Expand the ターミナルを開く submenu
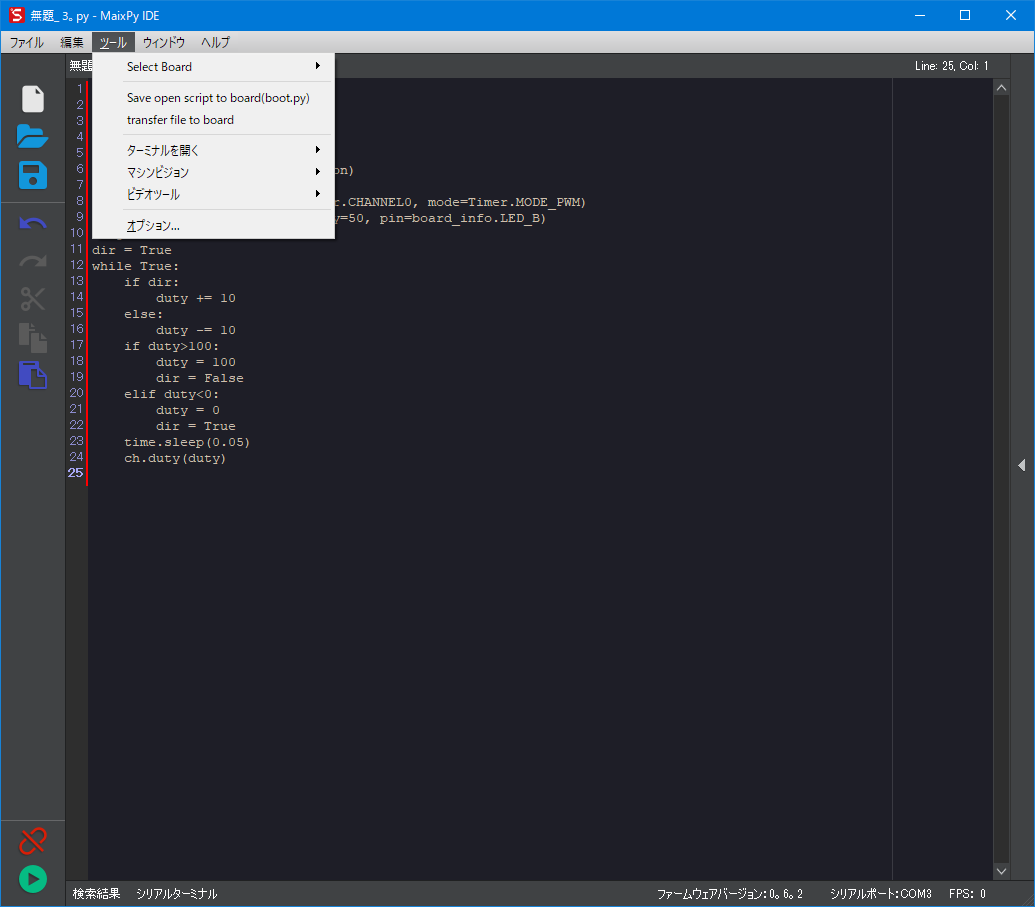This screenshot has height=907, width=1035. (213, 151)
